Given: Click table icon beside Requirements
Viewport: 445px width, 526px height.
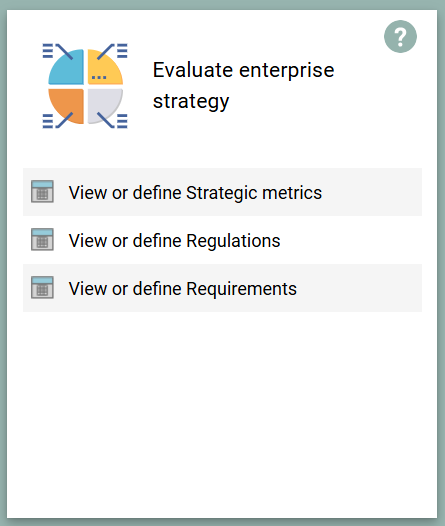Looking at the screenshot, I should click(42, 287).
